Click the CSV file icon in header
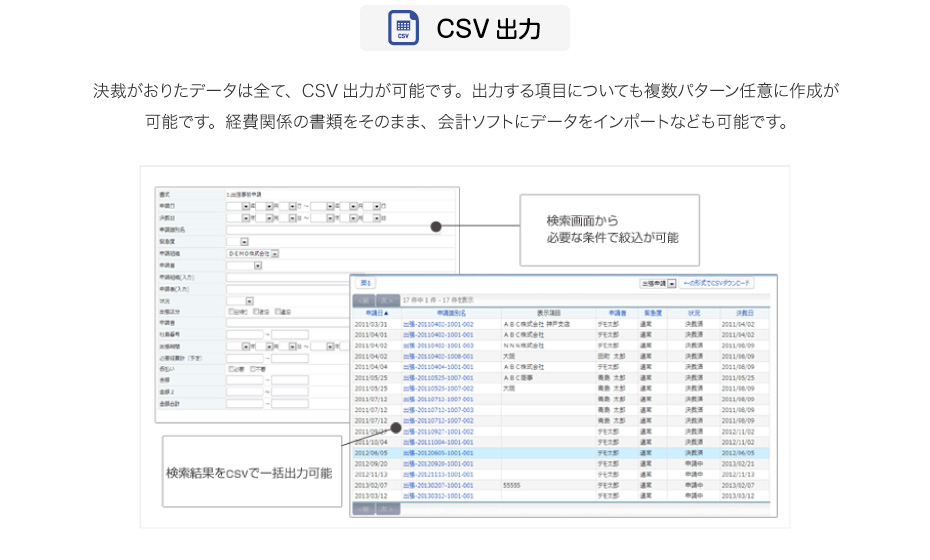Viewport: 930px width, 560px height. tap(403, 28)
